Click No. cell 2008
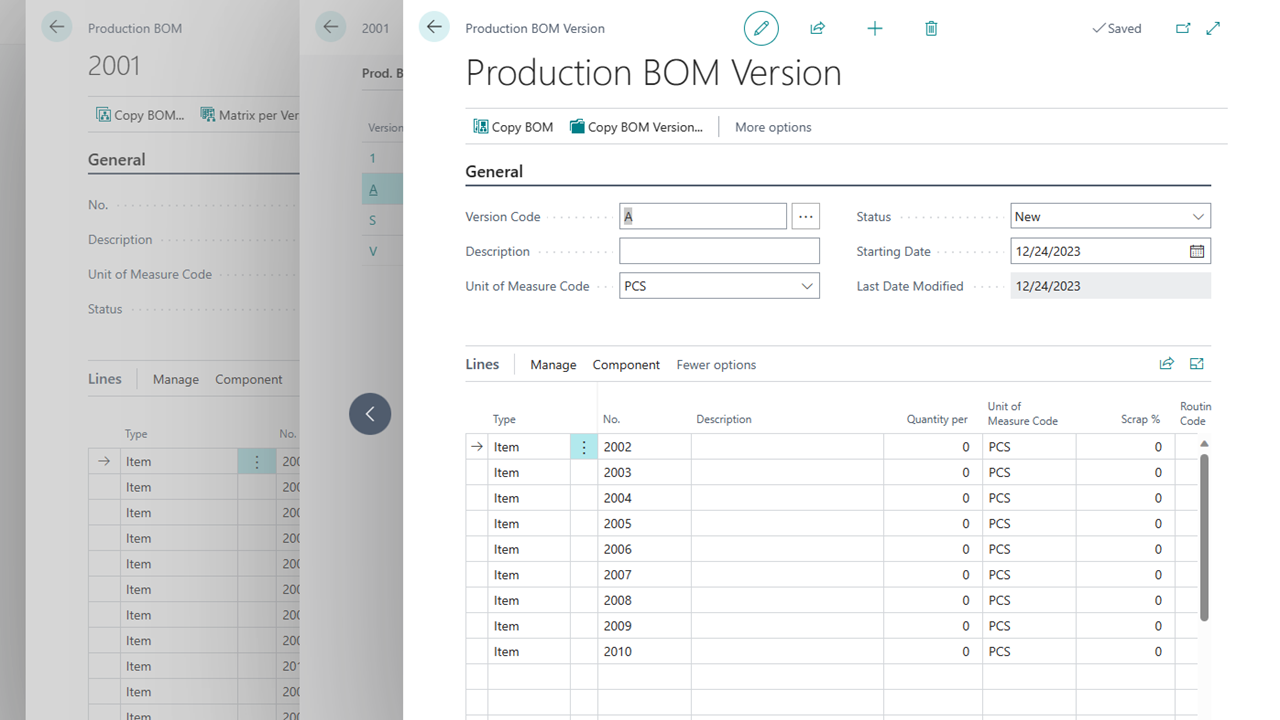Screen dimensions: 1280x720 [644, 600]
